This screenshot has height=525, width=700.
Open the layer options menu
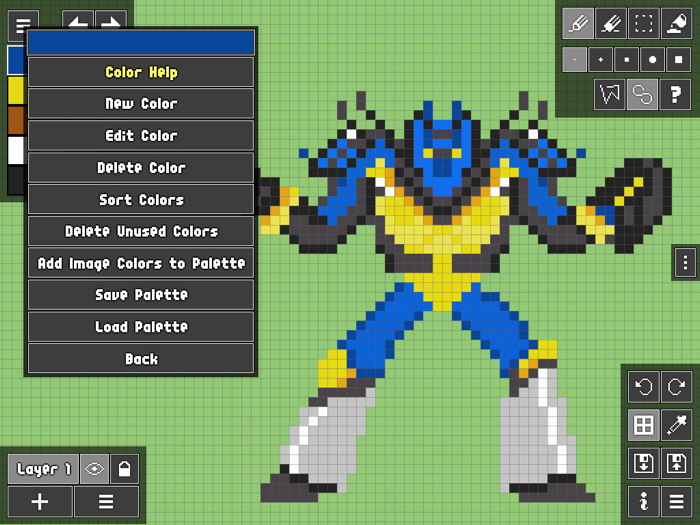tap(106, 501)
